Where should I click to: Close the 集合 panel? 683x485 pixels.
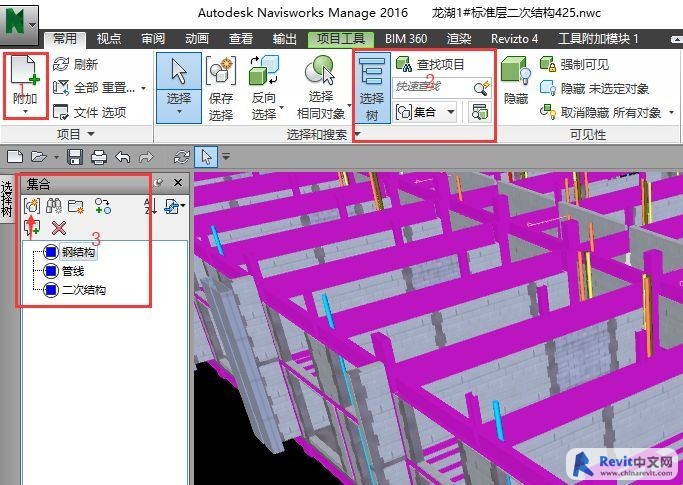[178, 183]
